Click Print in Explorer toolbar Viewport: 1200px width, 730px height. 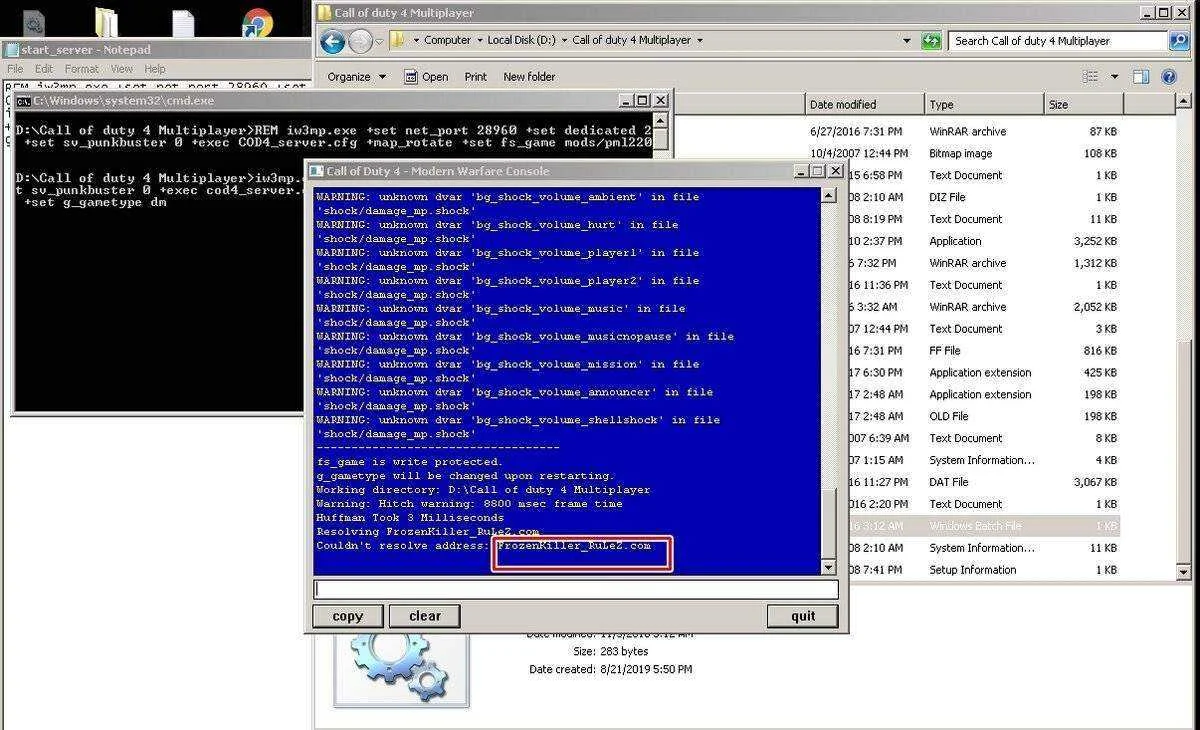click(x=476, y=77)
